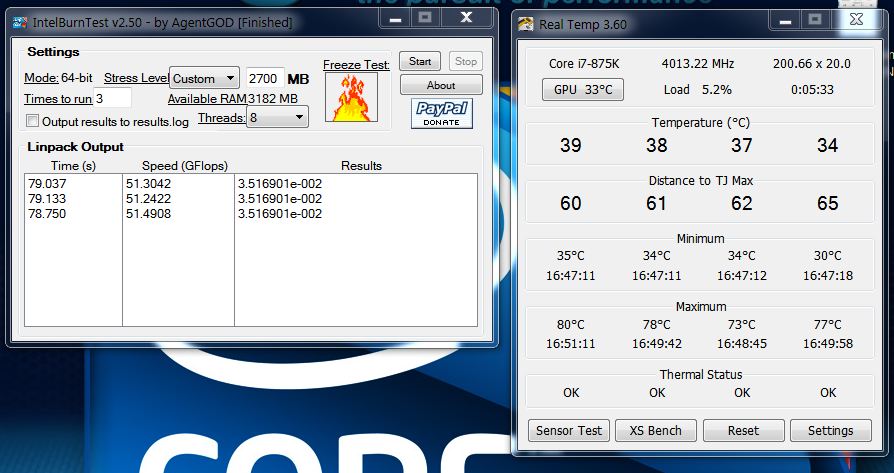This screenshot has height=473, width=894.
Task: Select the 51.4908 GFlops value
Action: (148, 214)
